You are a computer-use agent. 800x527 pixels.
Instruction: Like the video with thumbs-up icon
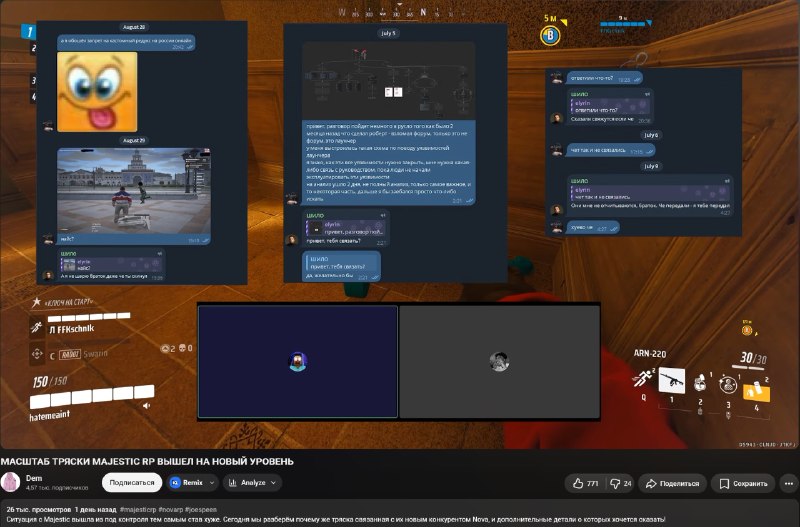586,483
